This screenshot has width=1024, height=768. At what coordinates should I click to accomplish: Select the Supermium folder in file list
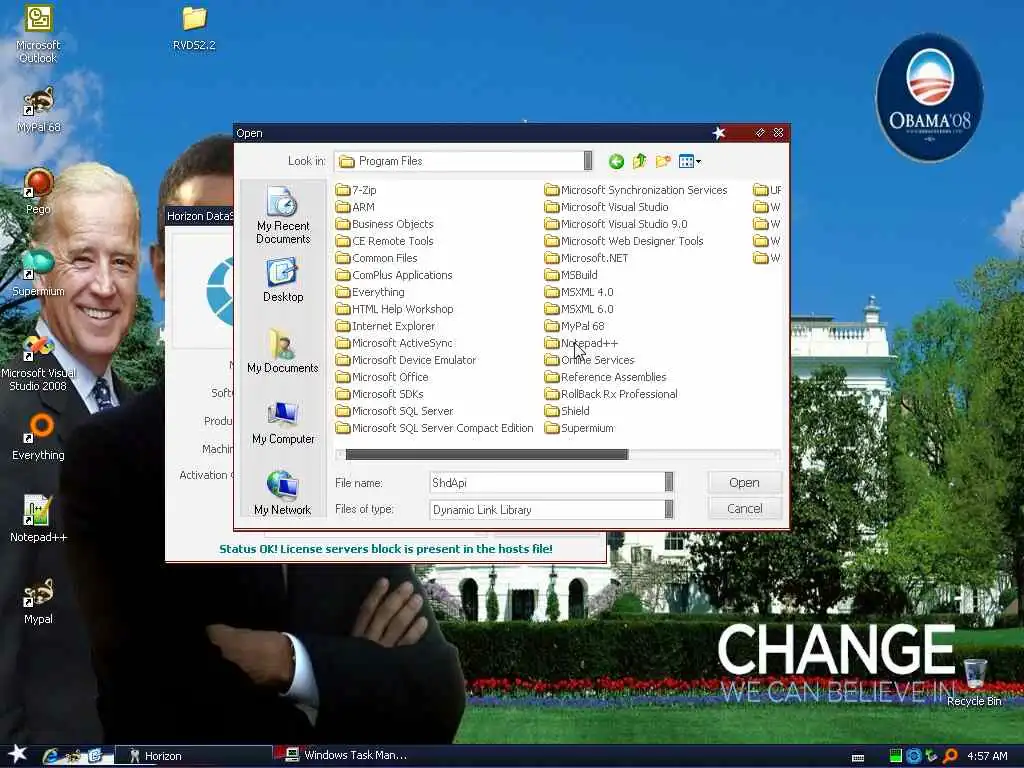[580, 428]
